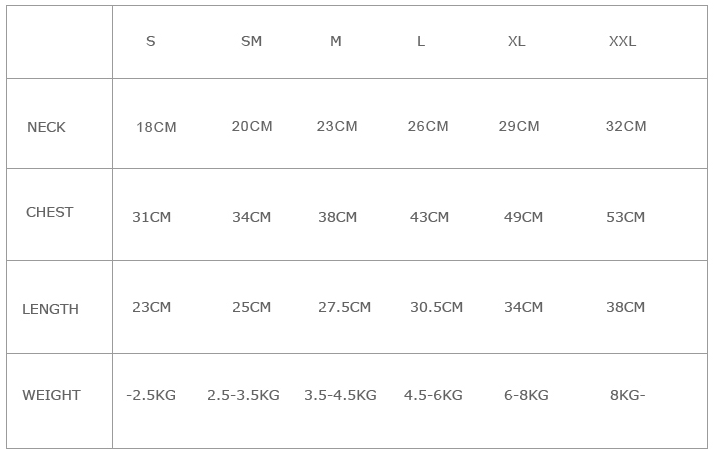Click the 53CM chest measurement
Viewport: 714px width, 456px height.
[625, 217]
